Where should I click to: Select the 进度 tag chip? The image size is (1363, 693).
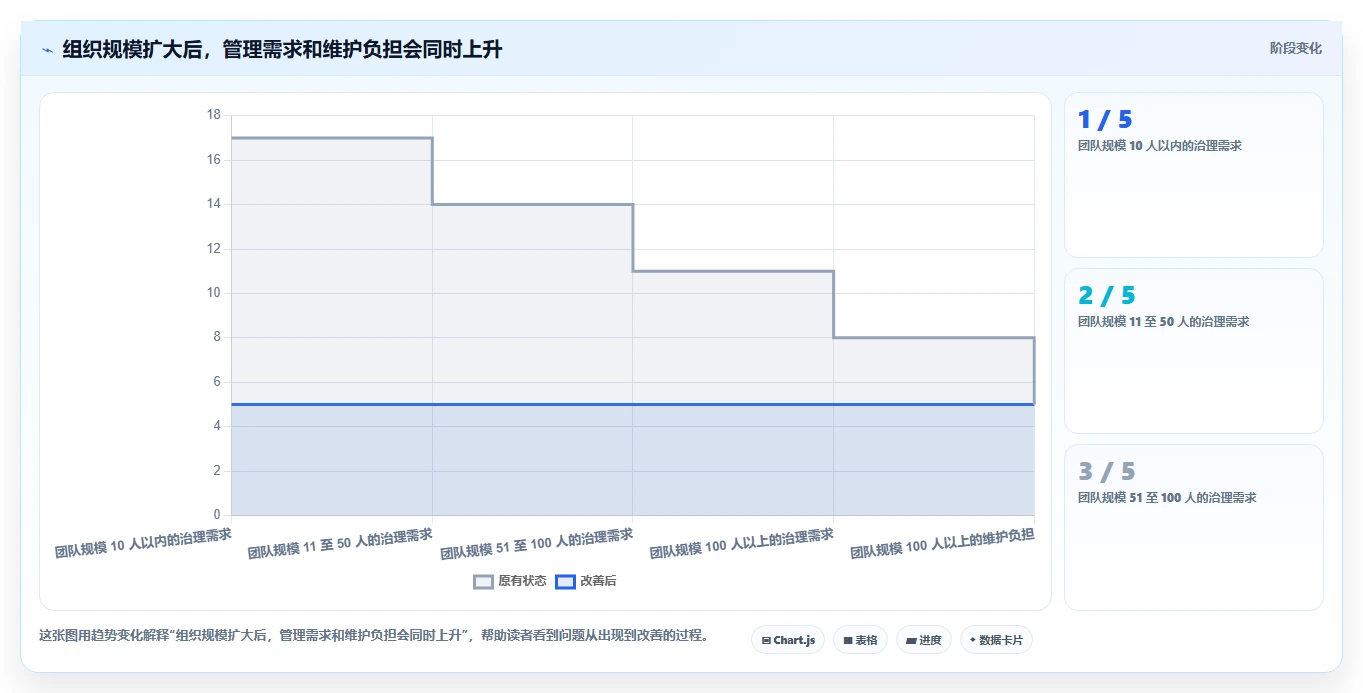click(924, 640)
